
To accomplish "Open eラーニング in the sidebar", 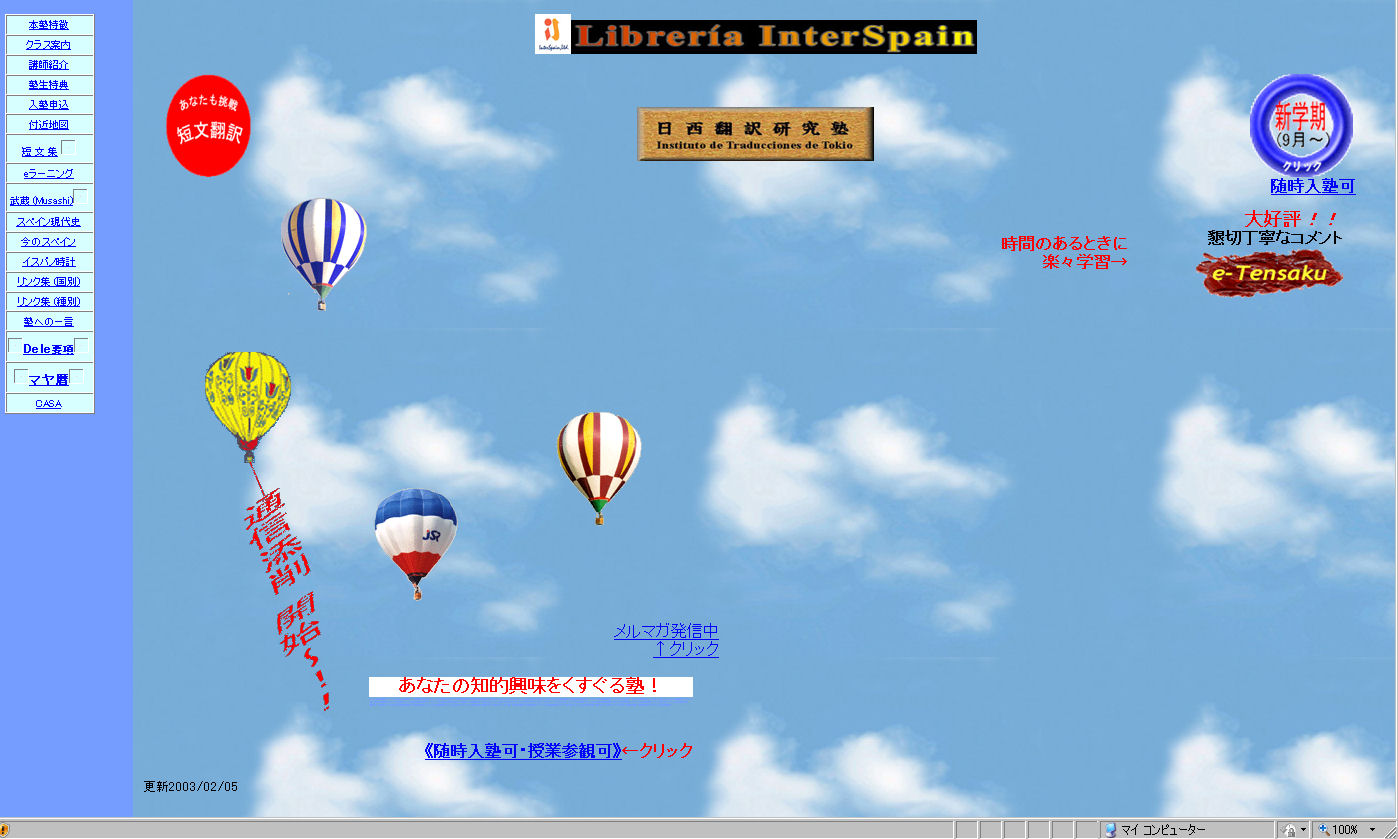I will pos(49,174).
